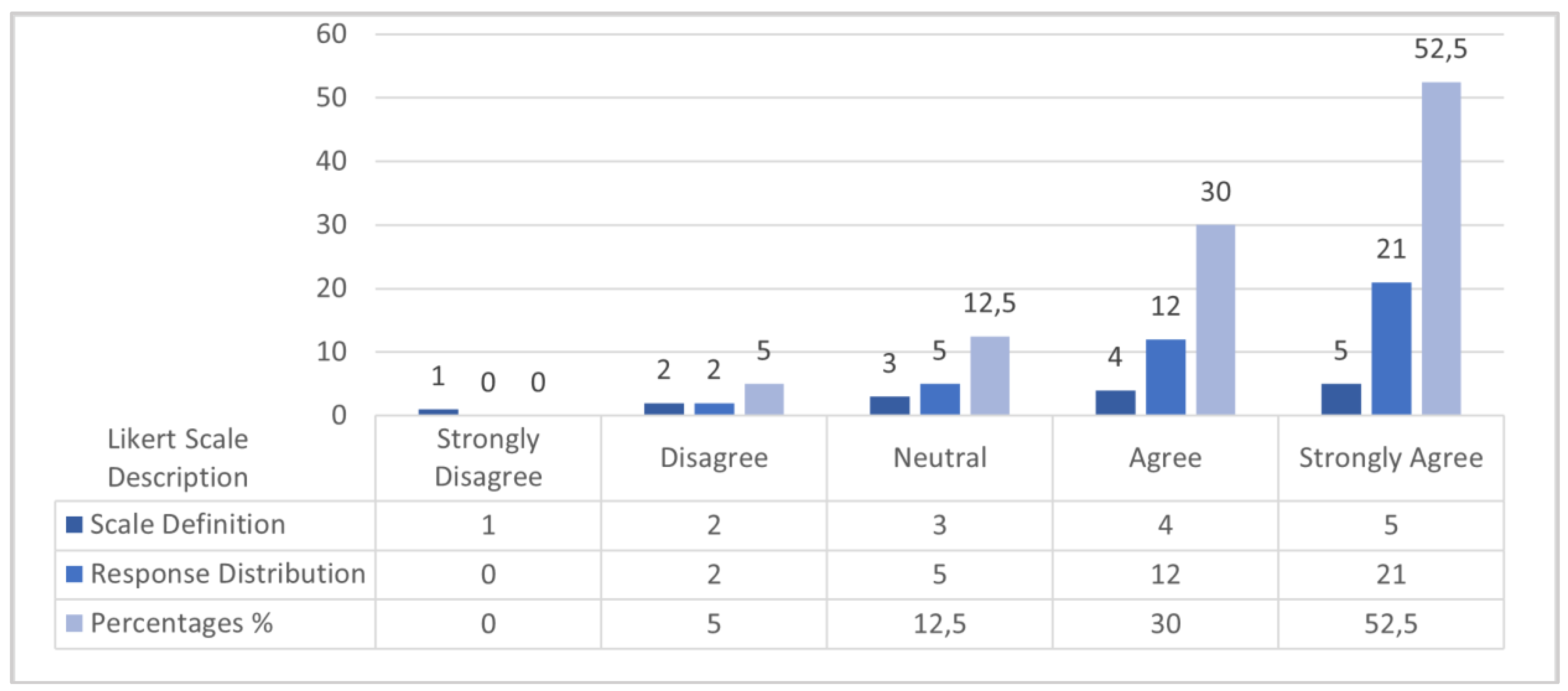Screen dimensions: 1568x691
Task: Click the Scale Definition row label text
Action: 188,524
